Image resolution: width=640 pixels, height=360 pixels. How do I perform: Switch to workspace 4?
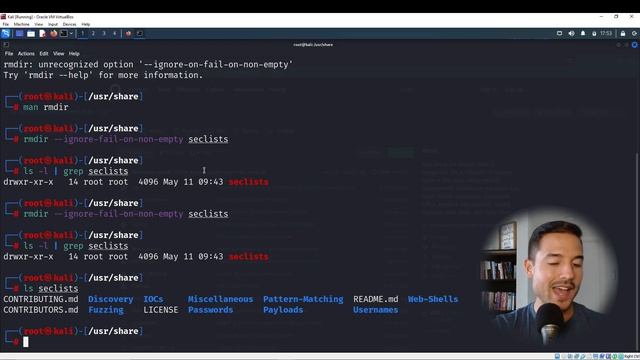[114, 33]
